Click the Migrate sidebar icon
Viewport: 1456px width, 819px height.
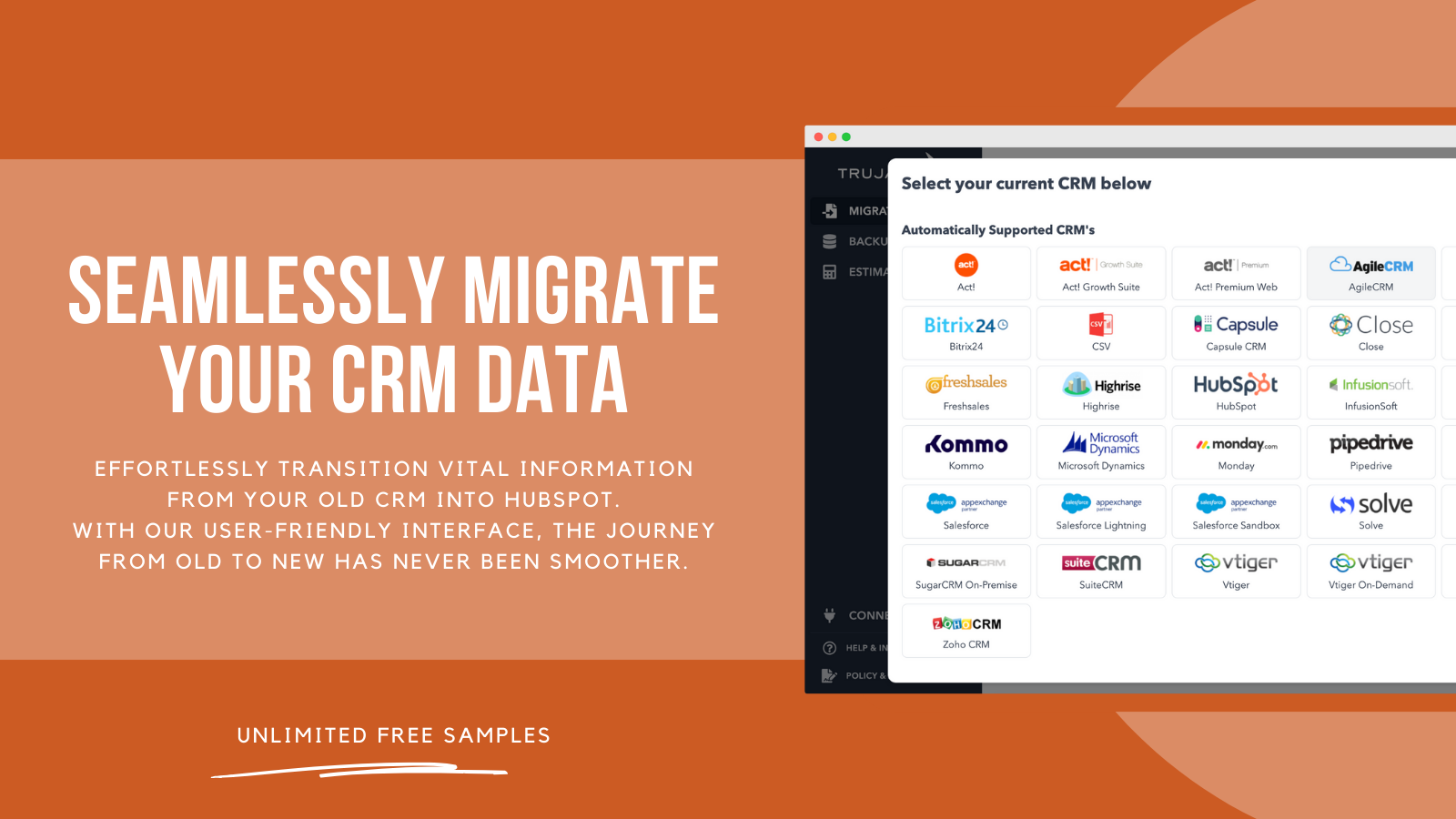(x=829, y=210)
